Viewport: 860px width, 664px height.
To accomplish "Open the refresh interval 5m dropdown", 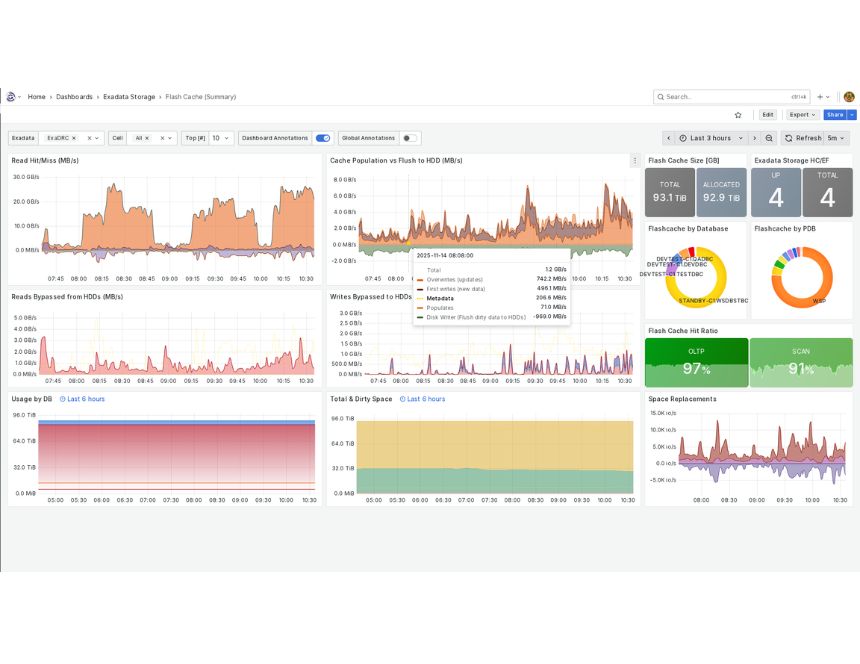I will coord(835,137).
